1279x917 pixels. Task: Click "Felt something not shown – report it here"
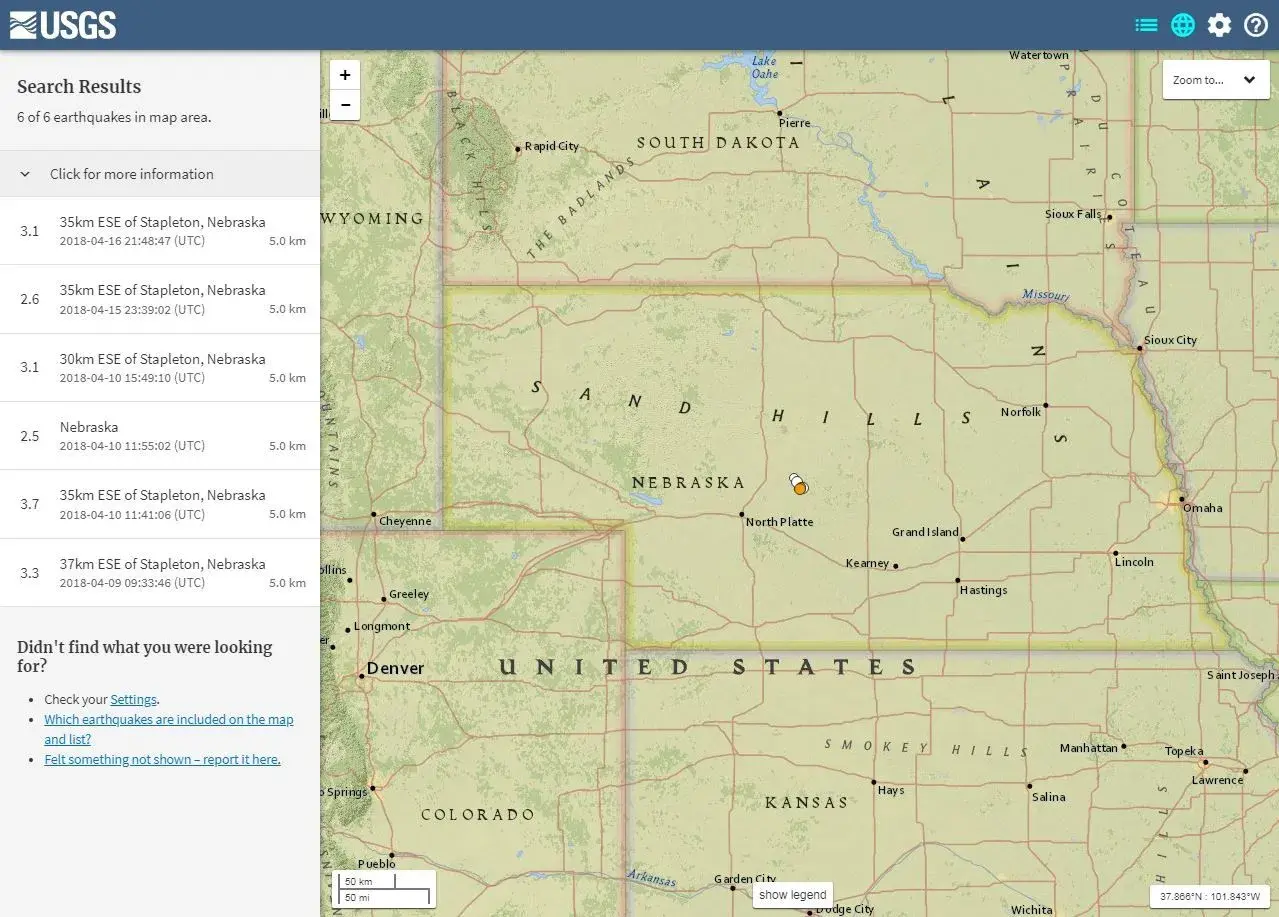click(163, 759)
